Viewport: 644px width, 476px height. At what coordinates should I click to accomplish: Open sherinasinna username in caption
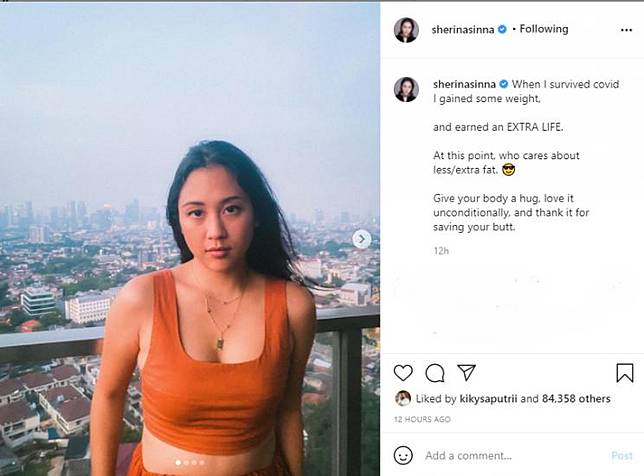pos(465,84)
